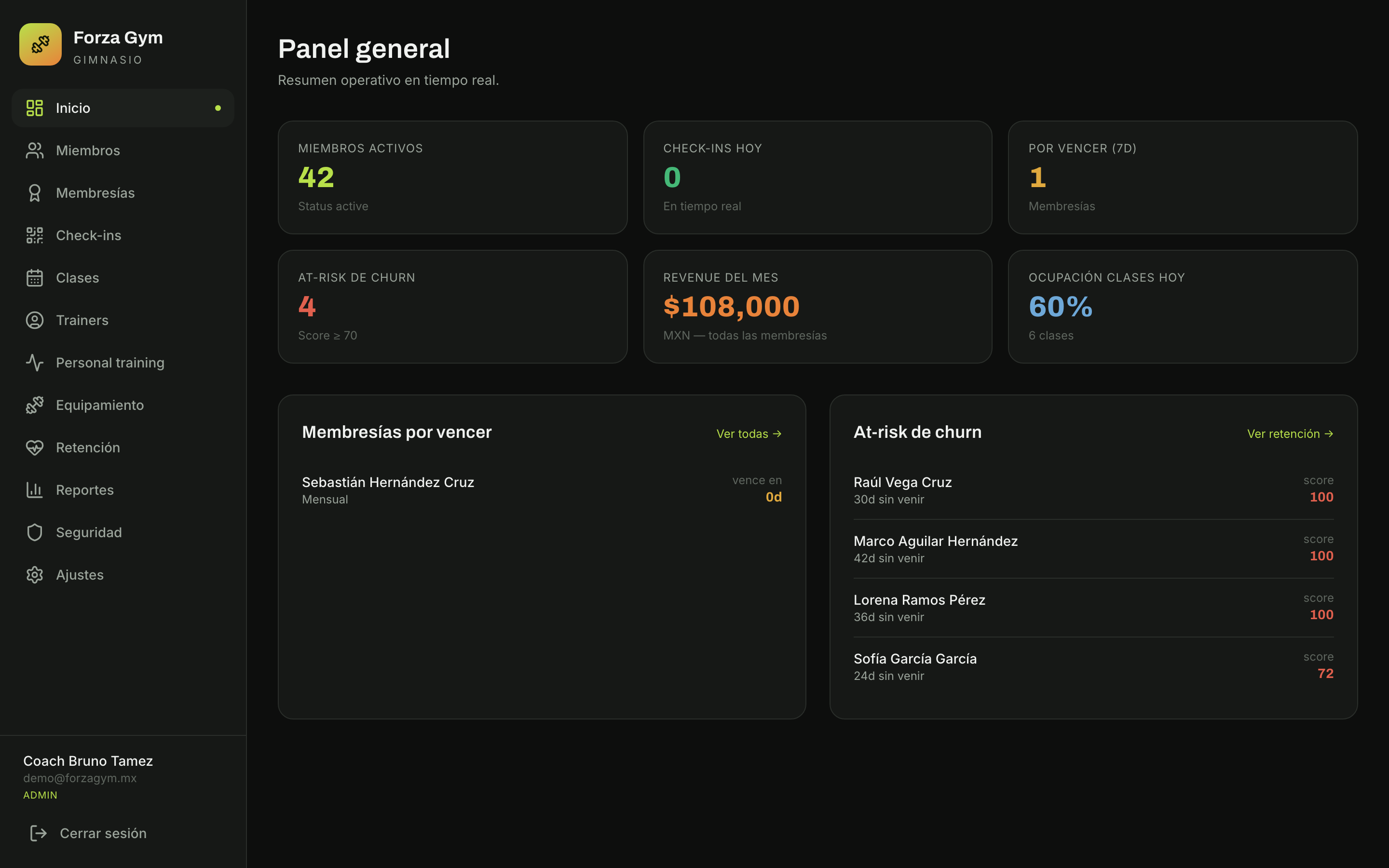1389x868 pixels.
Task: Click the Reportes bar chart icon
Action: click(34, 490)
